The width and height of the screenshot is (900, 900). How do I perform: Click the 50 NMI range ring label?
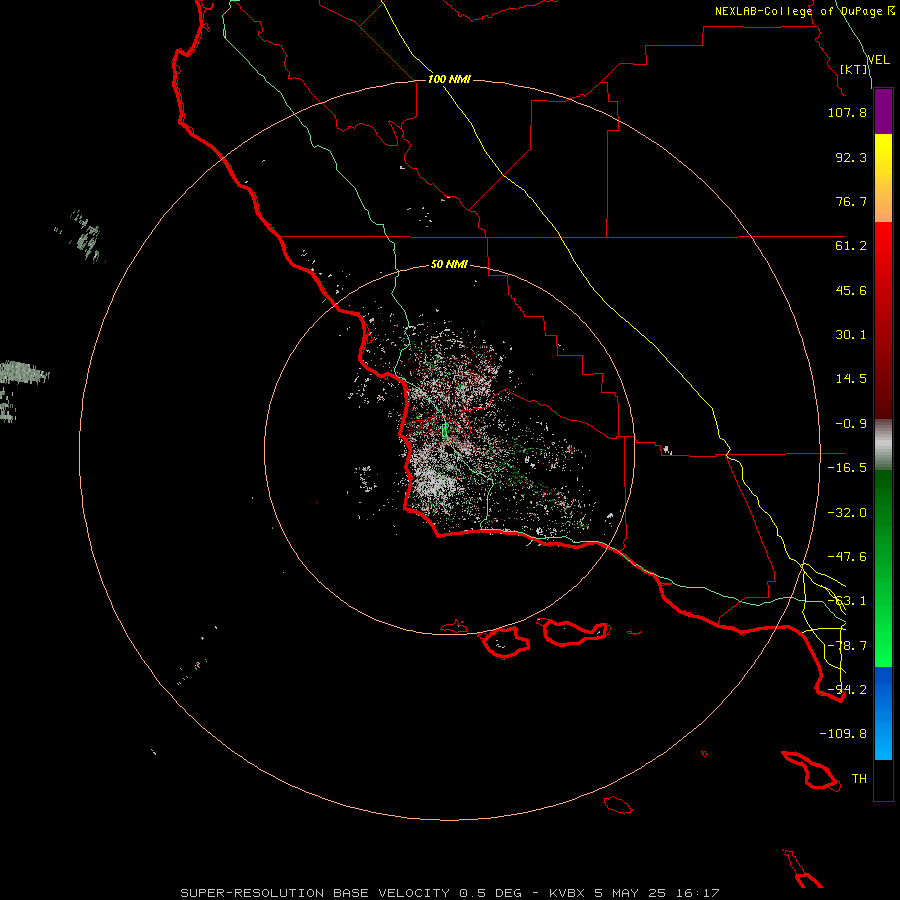pos(449,265)
